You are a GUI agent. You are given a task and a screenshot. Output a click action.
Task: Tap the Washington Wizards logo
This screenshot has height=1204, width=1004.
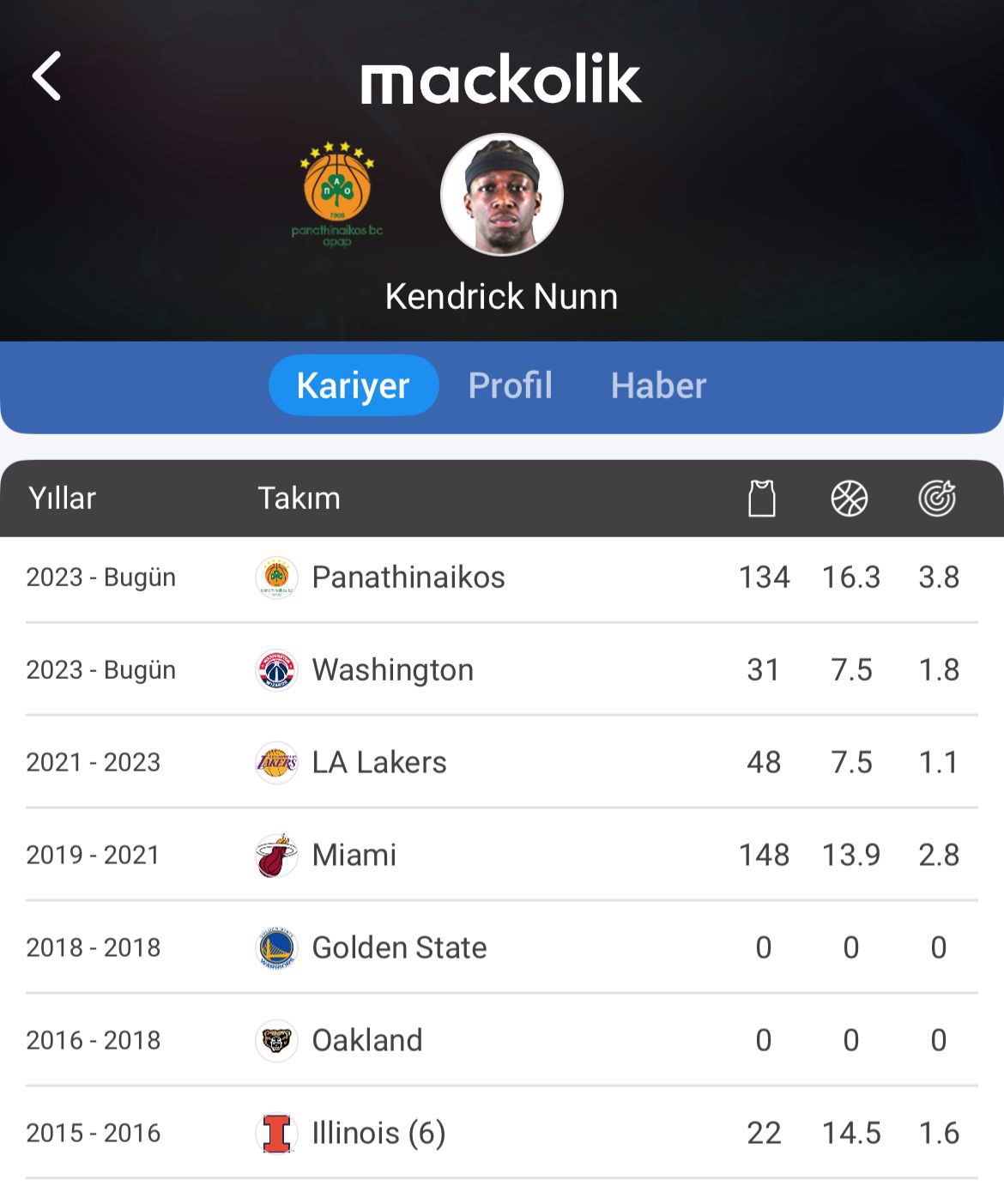276,670
